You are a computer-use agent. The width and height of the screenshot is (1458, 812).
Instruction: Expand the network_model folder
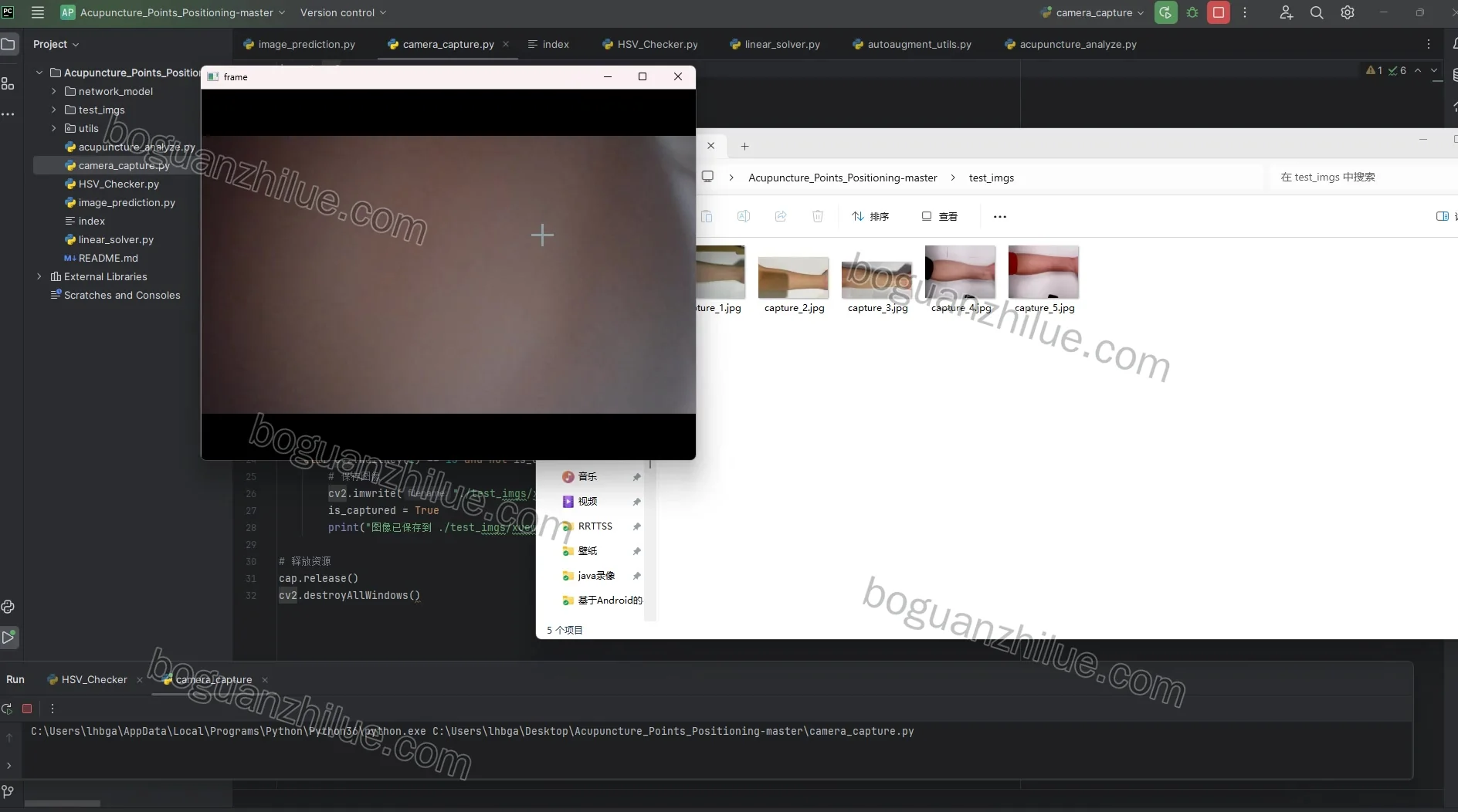pyautogui.click(x=53, y=91)
